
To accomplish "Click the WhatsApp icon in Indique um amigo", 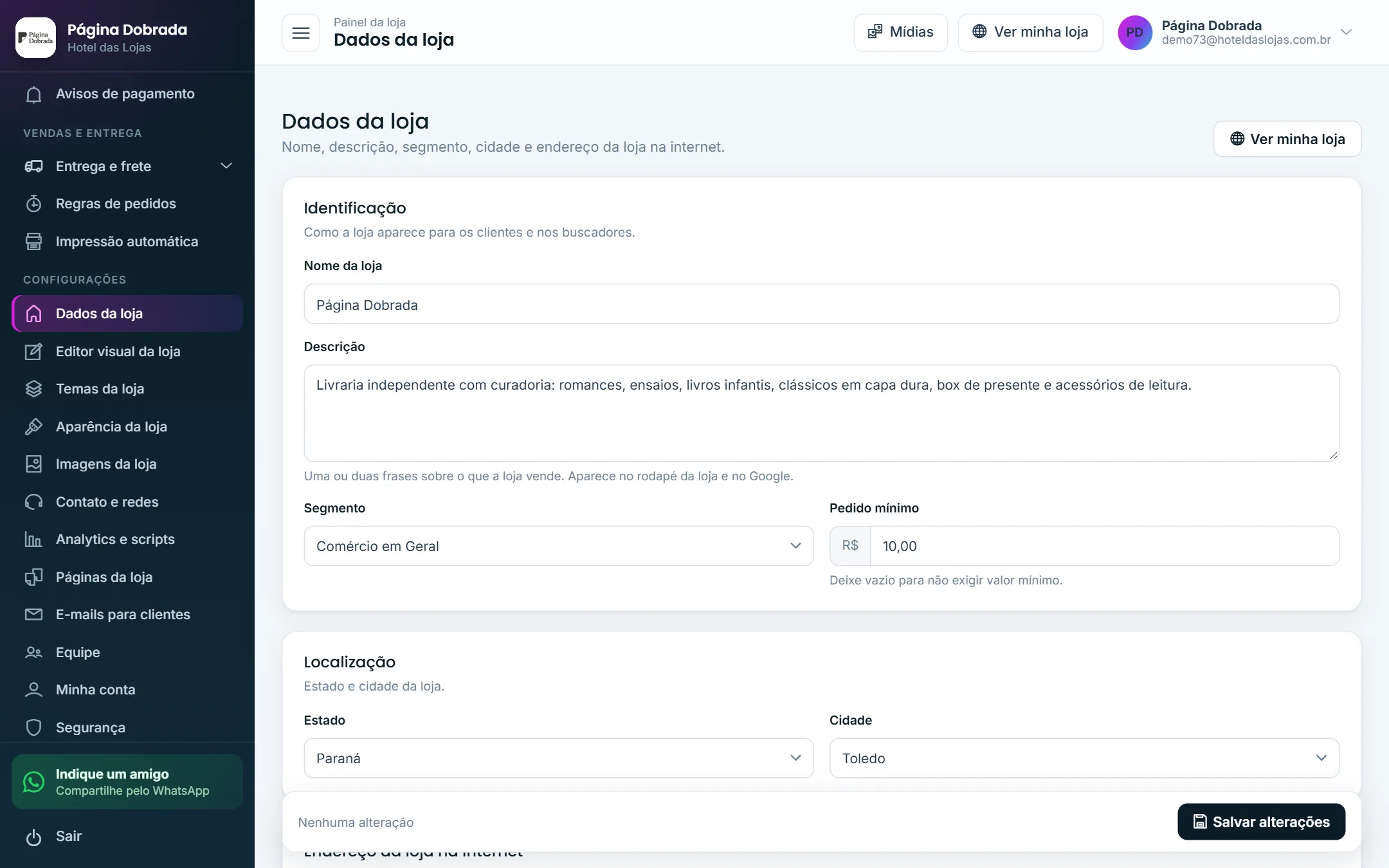I will click(x=33, y=782).
